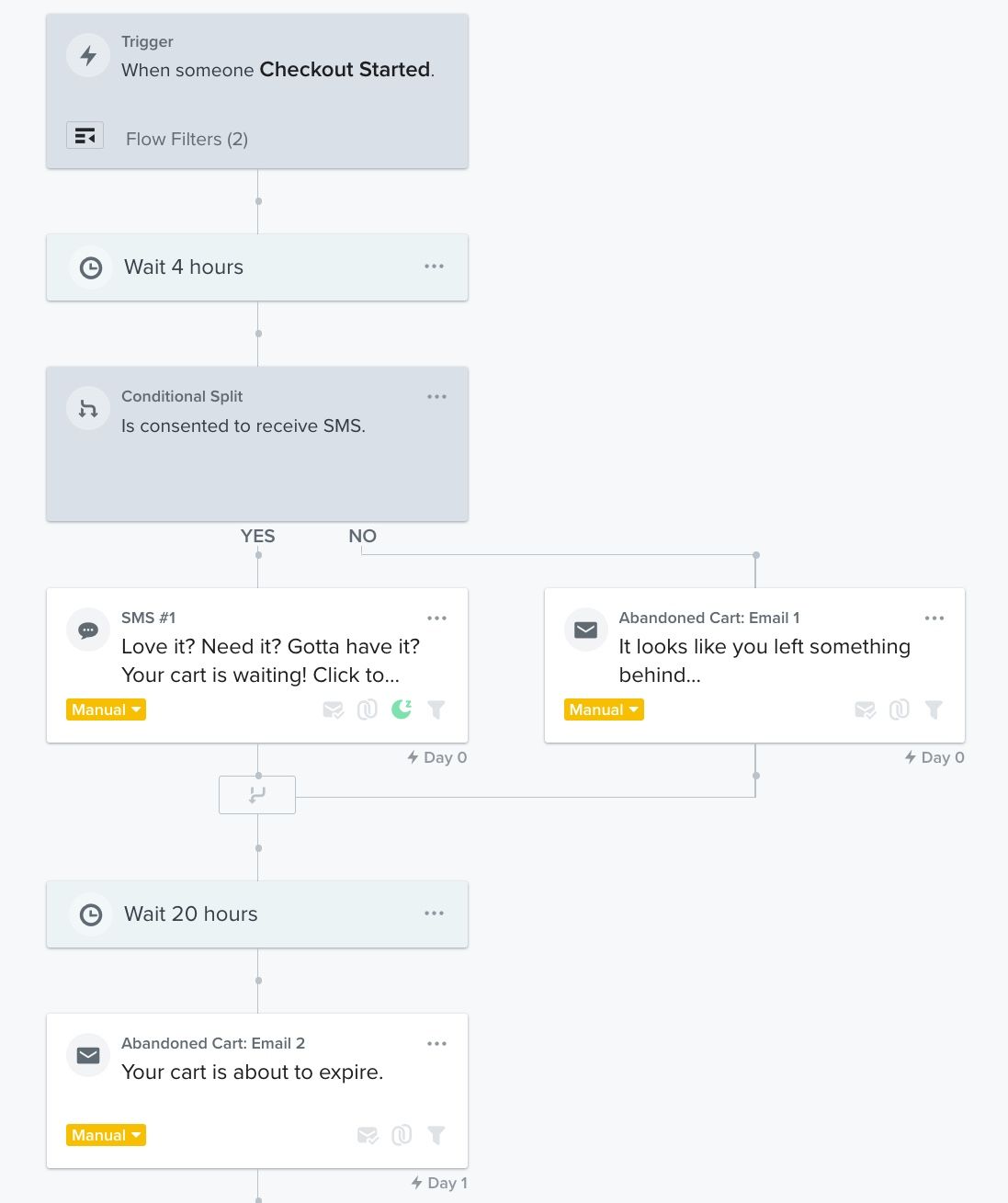Click the Wait 4 hours clock icon
The height and width of the screenshot is (1203, 1008).
coord(91,267)
